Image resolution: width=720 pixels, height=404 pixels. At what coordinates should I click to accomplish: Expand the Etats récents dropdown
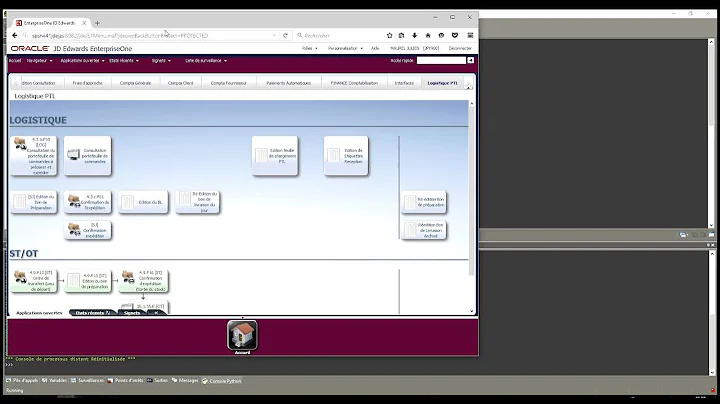coord(124,61)
